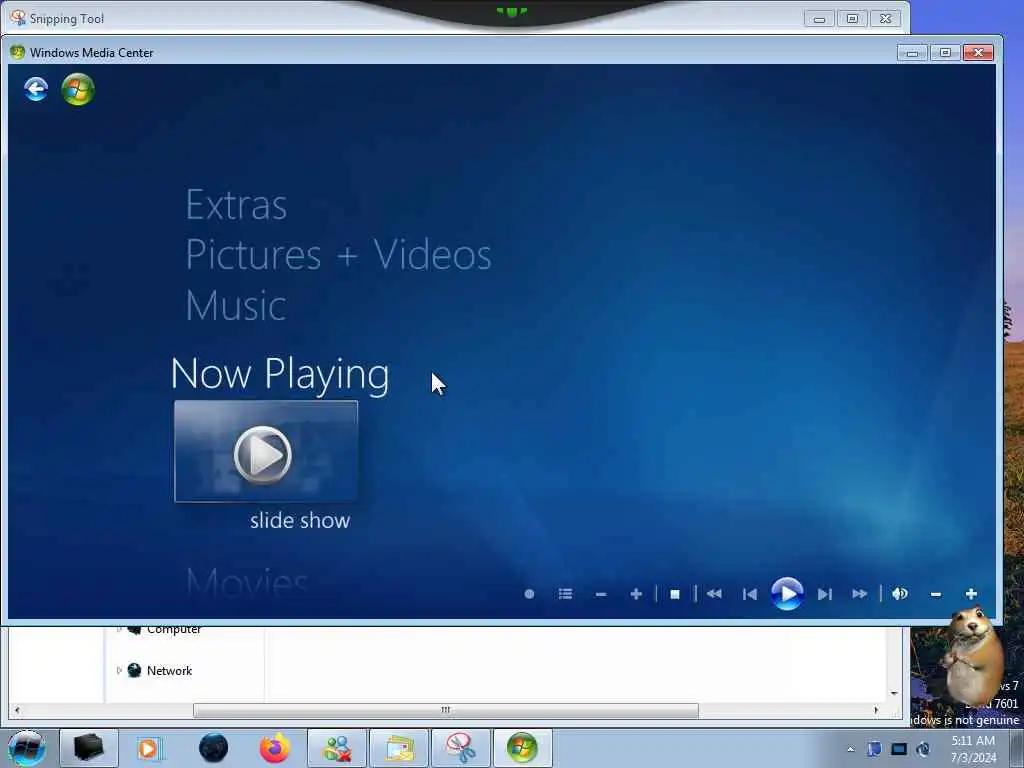Open the Messenger people icon in taskbar

point(337,748)
